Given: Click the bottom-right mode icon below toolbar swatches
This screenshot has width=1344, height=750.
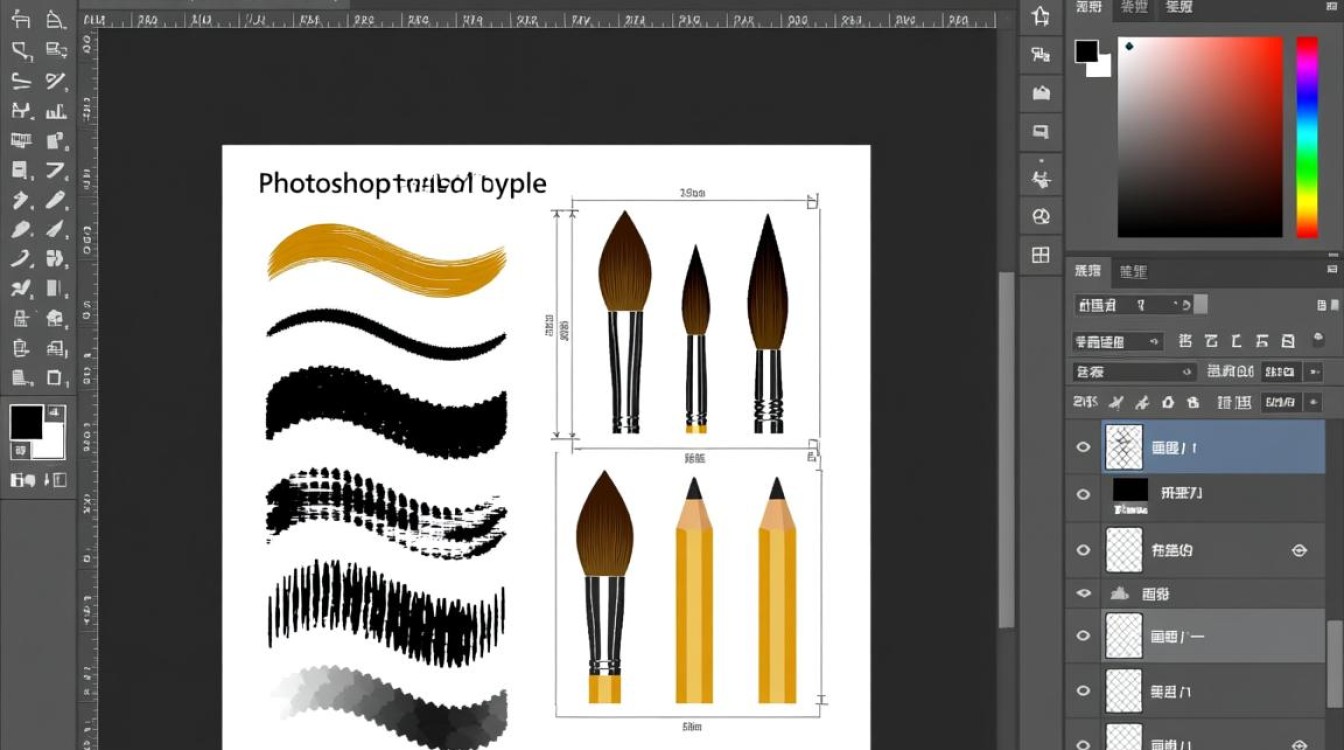Looking at the screenshot, I should [53, 480].
